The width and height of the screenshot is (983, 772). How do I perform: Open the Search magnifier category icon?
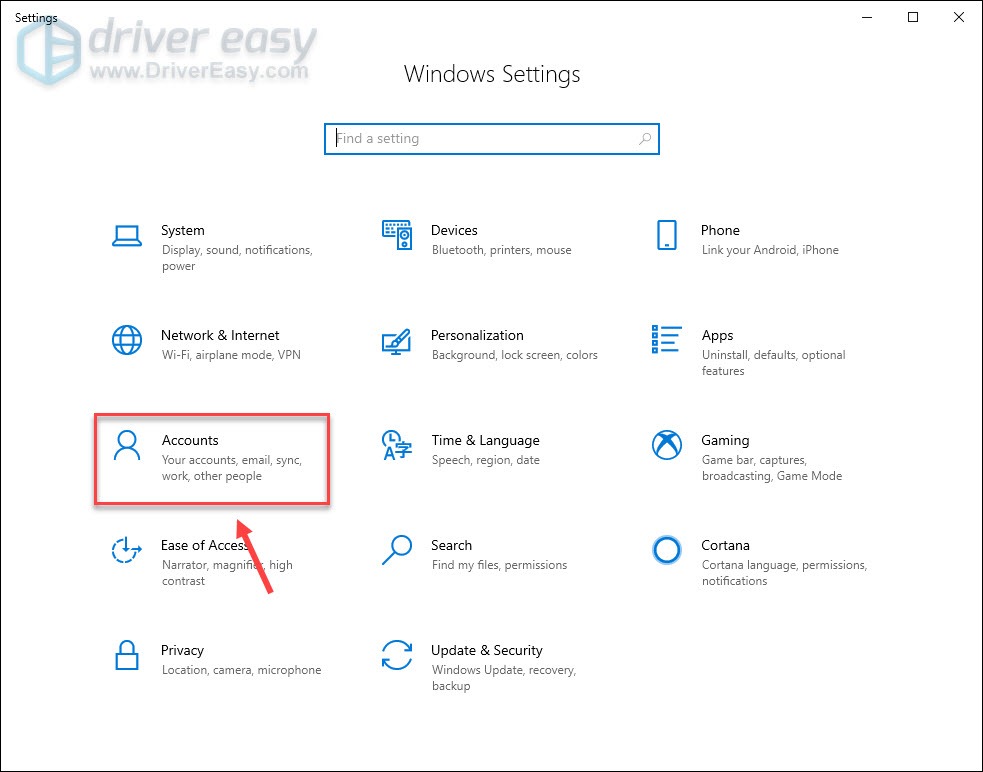397,550
